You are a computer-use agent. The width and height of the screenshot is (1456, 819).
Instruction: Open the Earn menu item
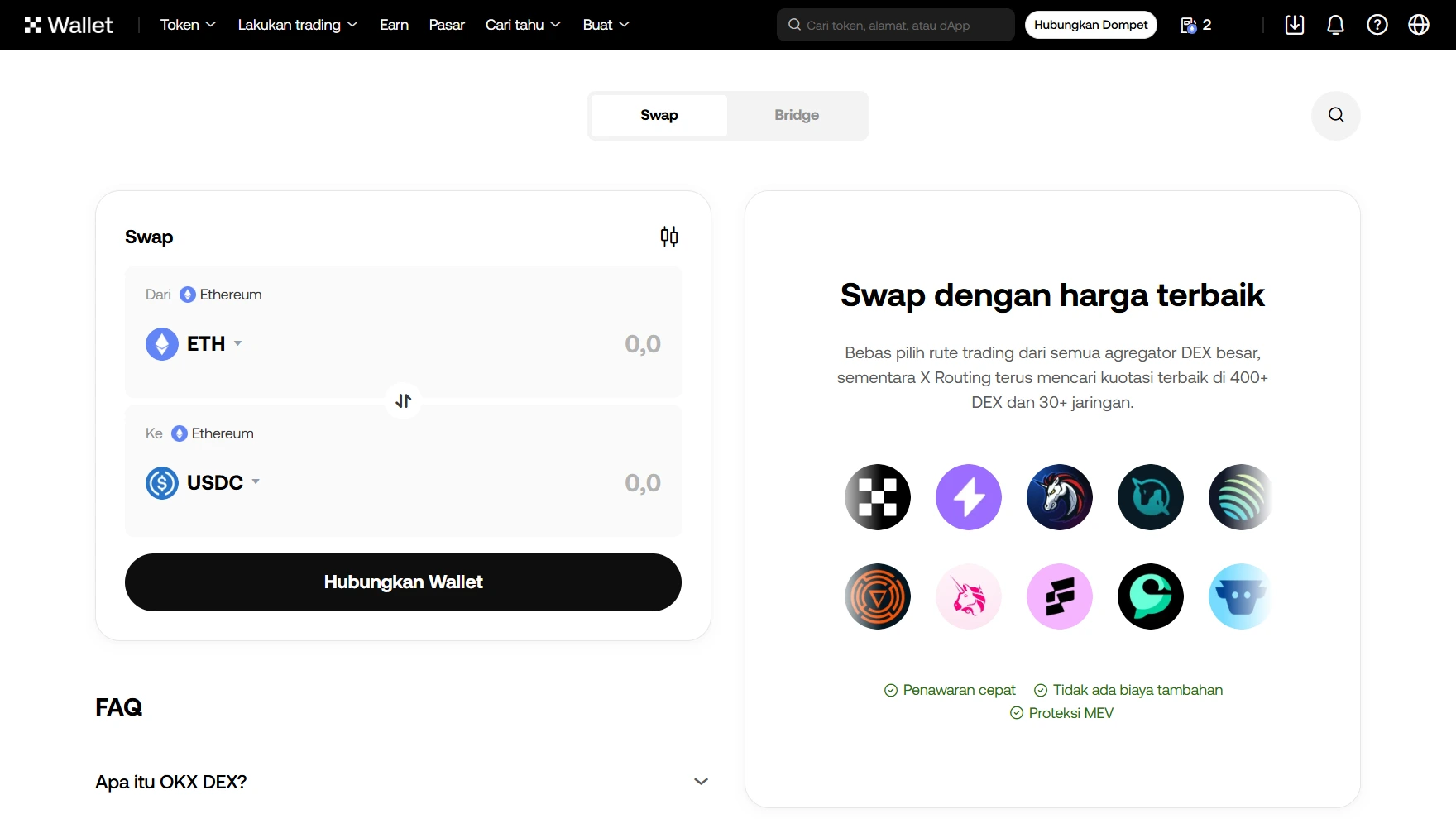[394, 25]
